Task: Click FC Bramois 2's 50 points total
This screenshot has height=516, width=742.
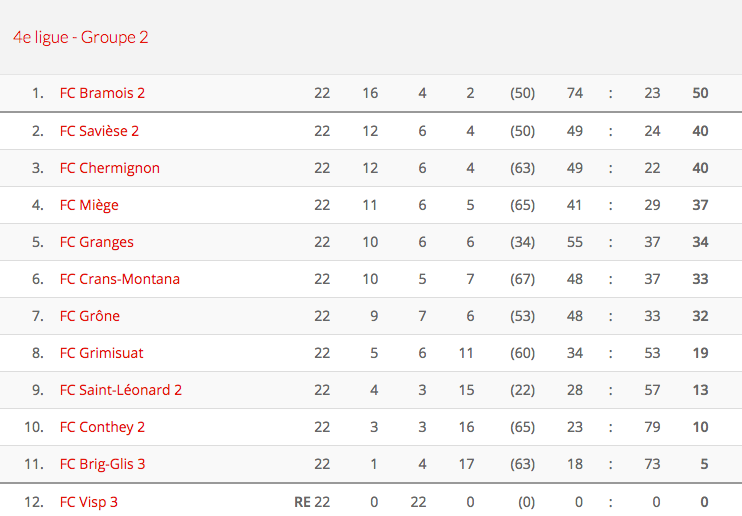Action: pos(700,93)
